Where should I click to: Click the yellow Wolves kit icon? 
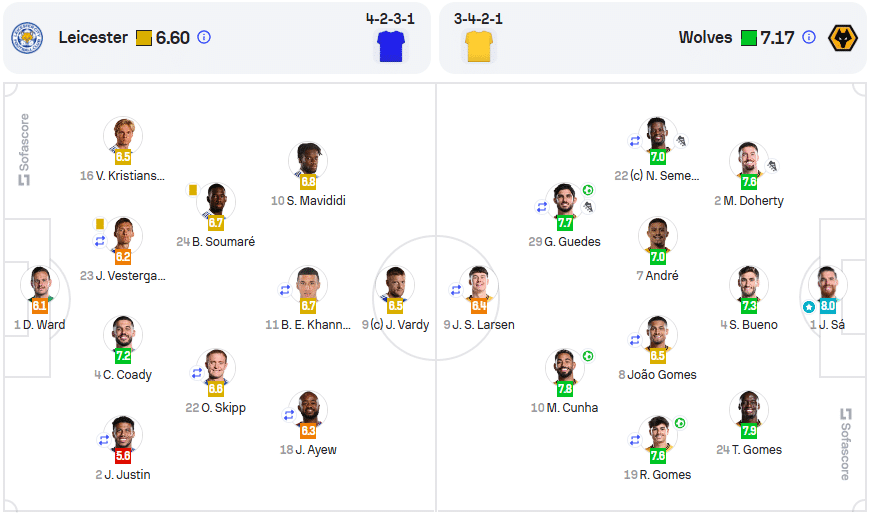(x=478, y=47)
